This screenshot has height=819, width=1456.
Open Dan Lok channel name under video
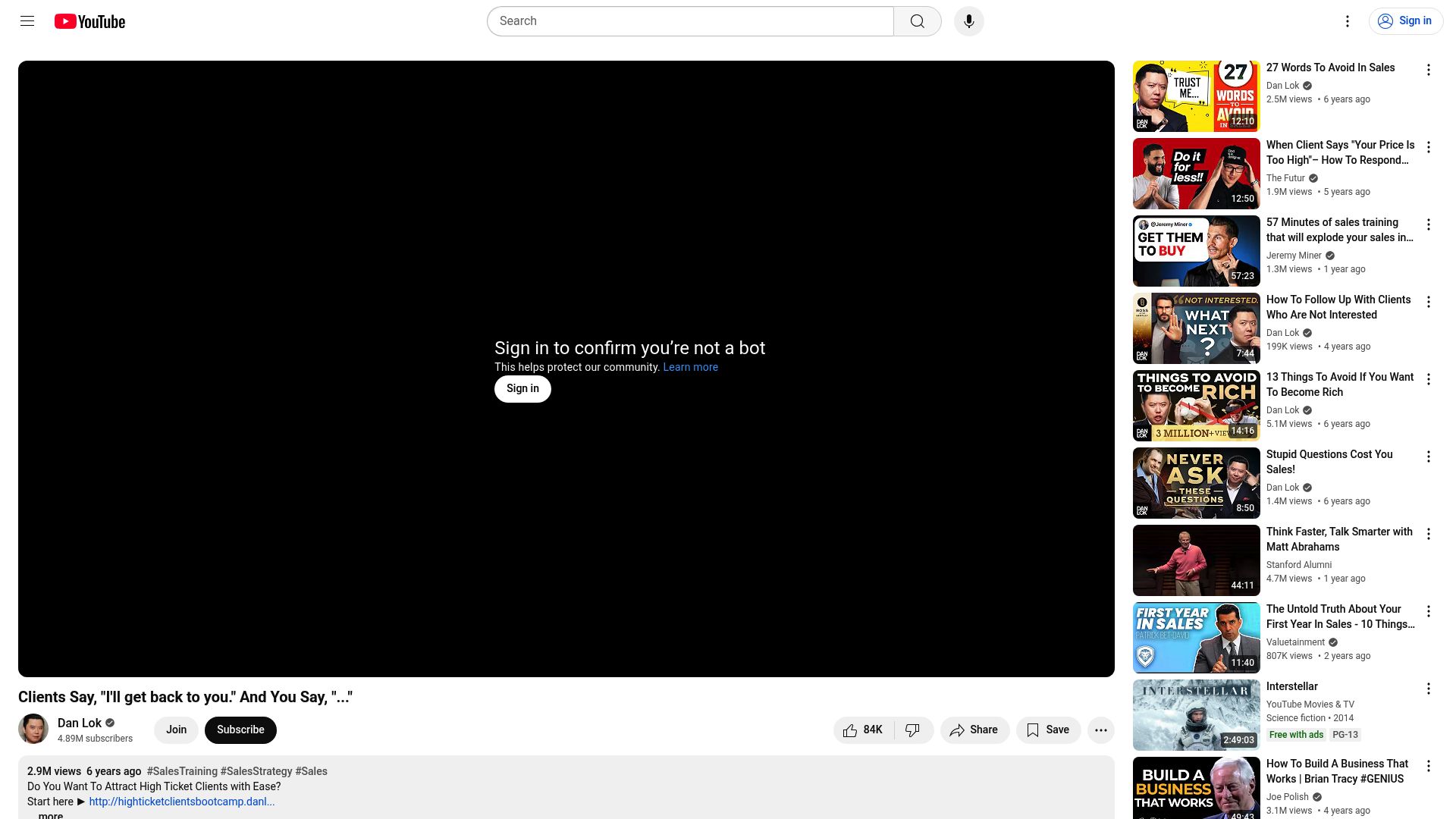tap(79, 723)
